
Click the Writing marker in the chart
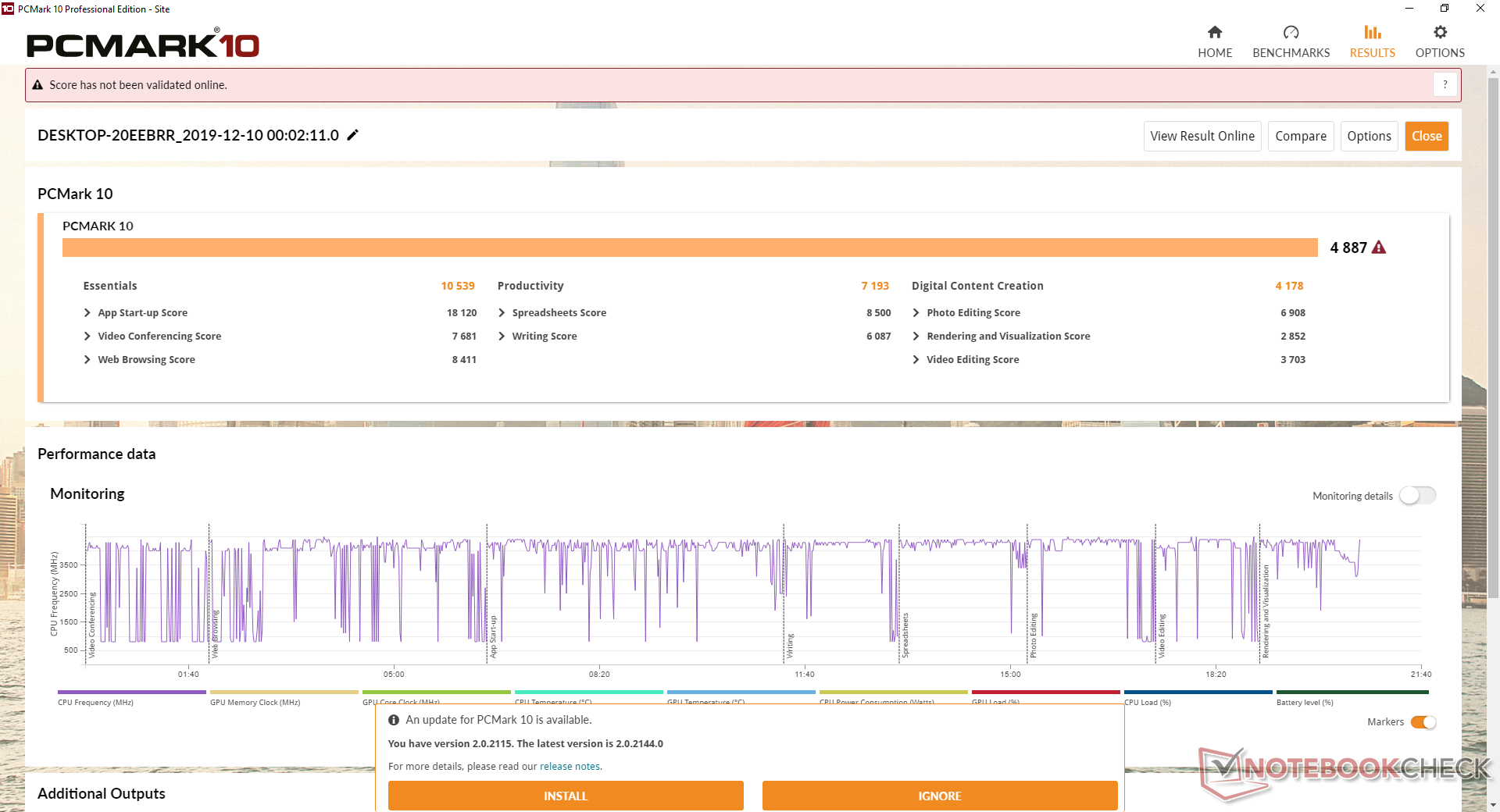point(790,646)
